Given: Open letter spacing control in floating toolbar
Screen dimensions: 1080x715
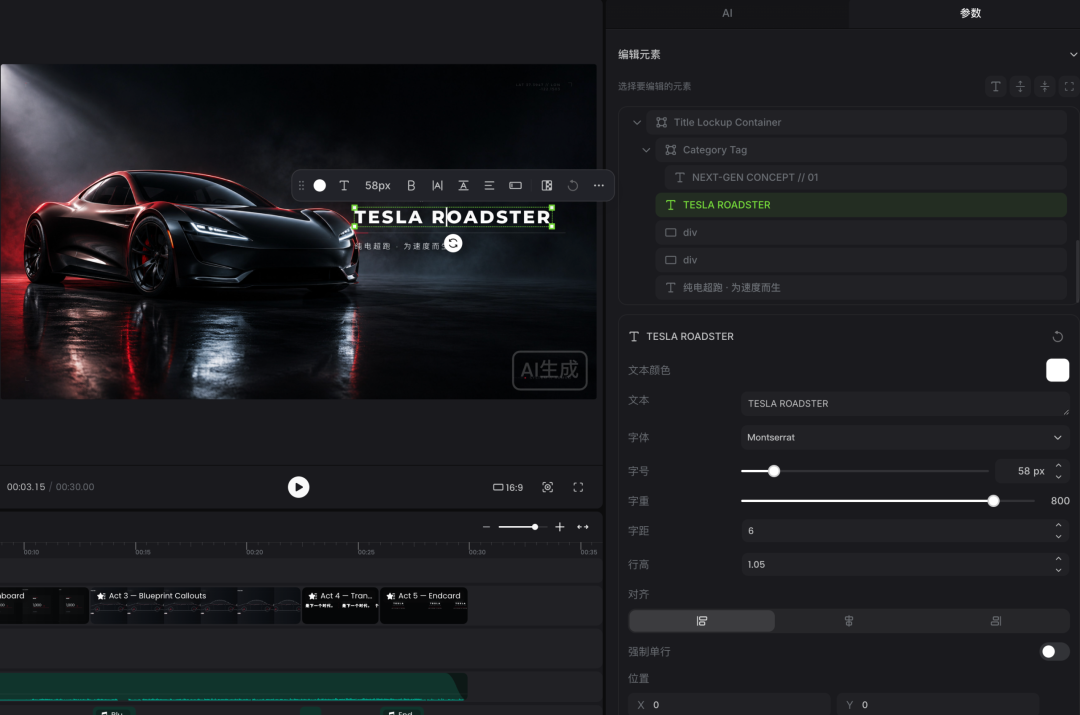Looking at the screenshot, I should click(x=437, y=185).
